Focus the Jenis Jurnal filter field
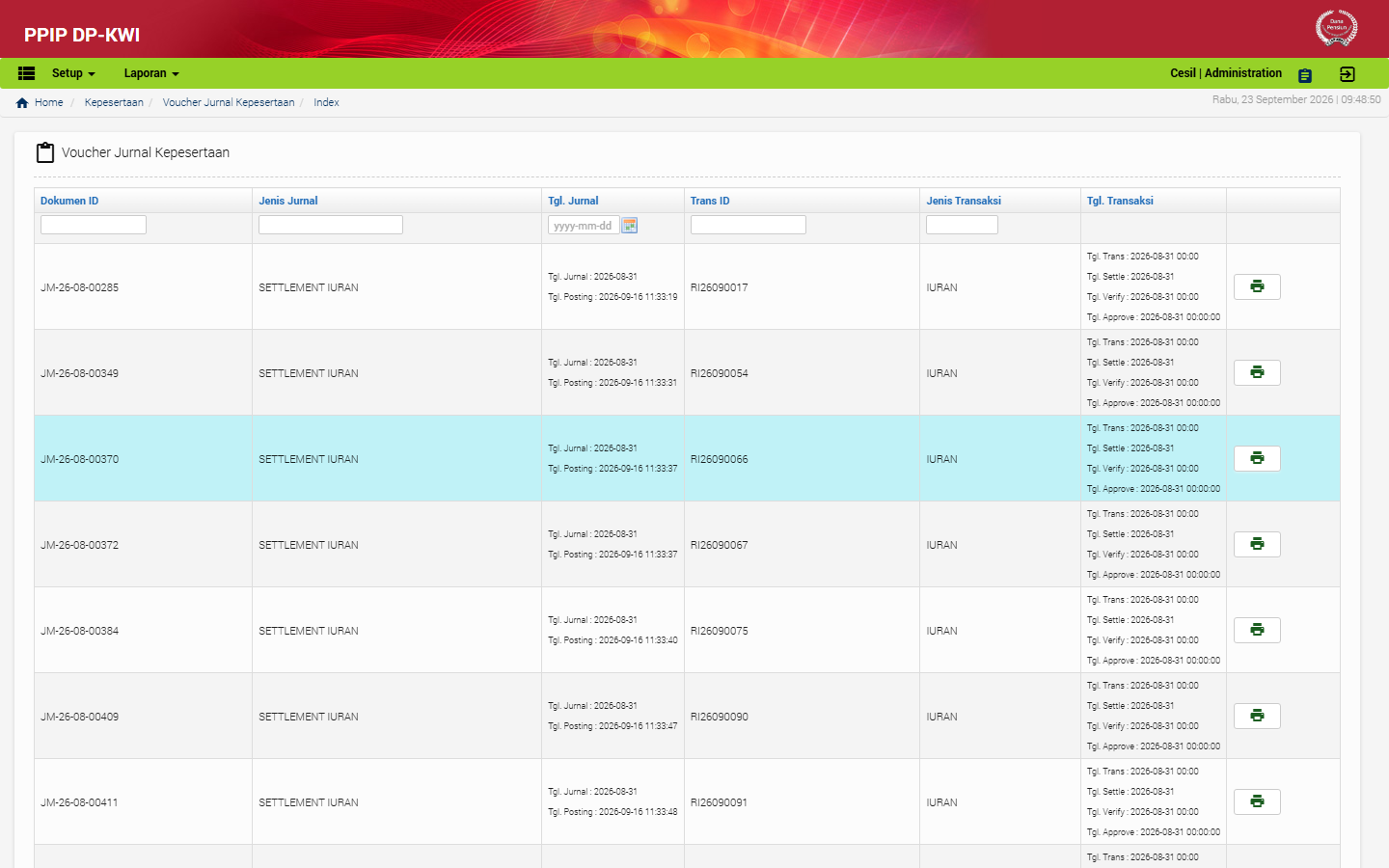The width and height of the screenshot is (1389, 868). (331, 225)
